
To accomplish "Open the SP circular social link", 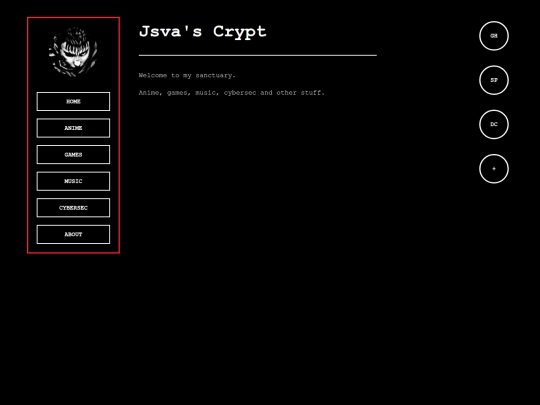I will coord(494,80).
